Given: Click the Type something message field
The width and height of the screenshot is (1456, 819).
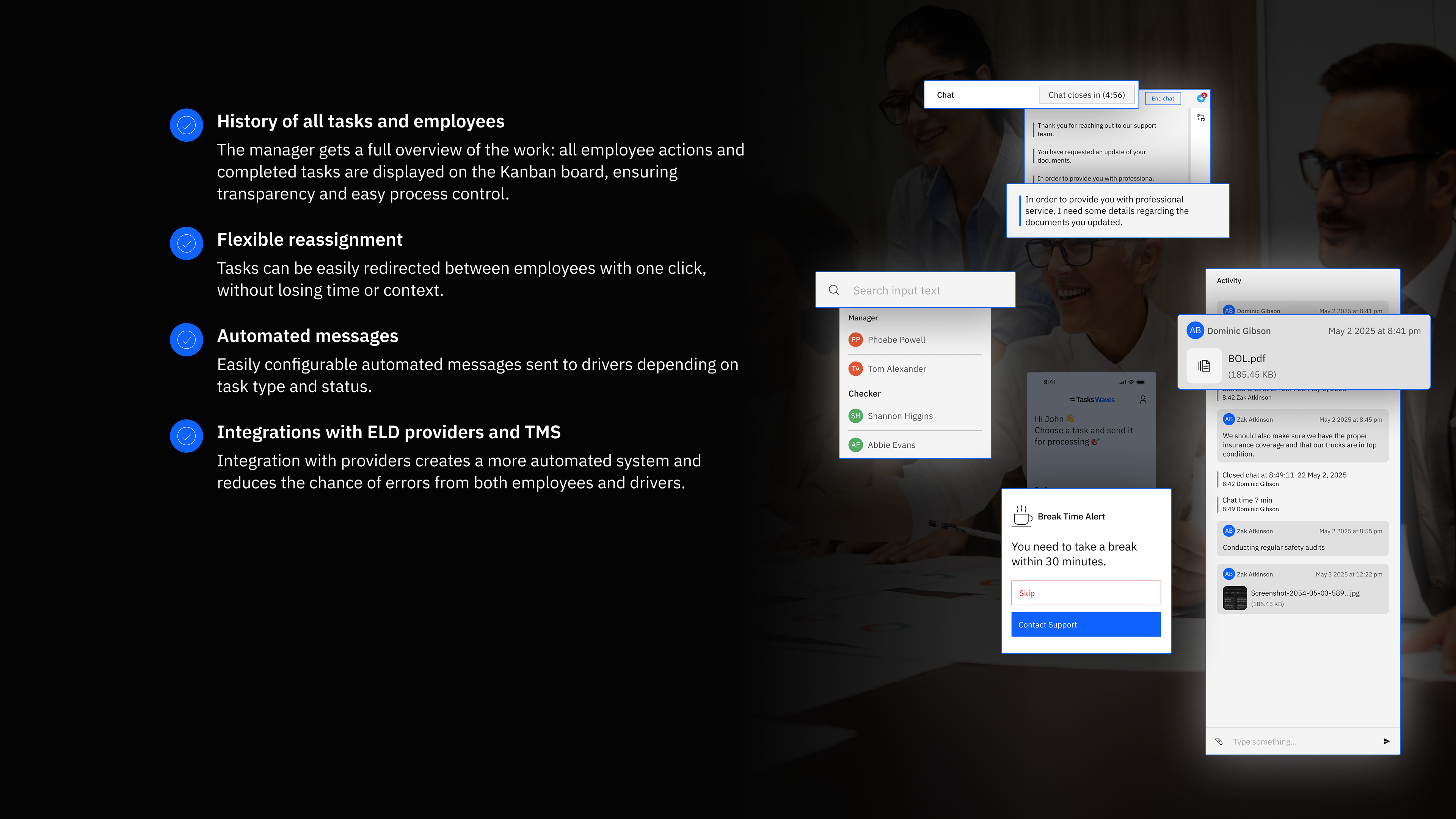Looking at the screenshot, I should click(x=1300, y=742).
